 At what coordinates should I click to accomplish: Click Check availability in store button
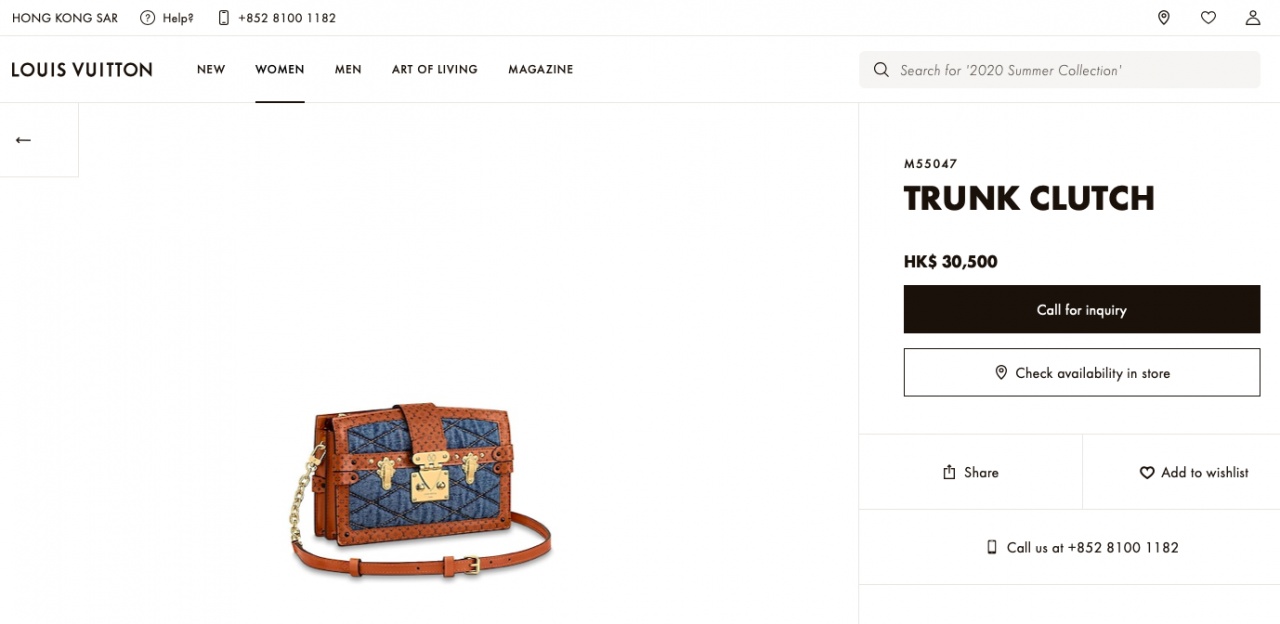[1082, 372]
